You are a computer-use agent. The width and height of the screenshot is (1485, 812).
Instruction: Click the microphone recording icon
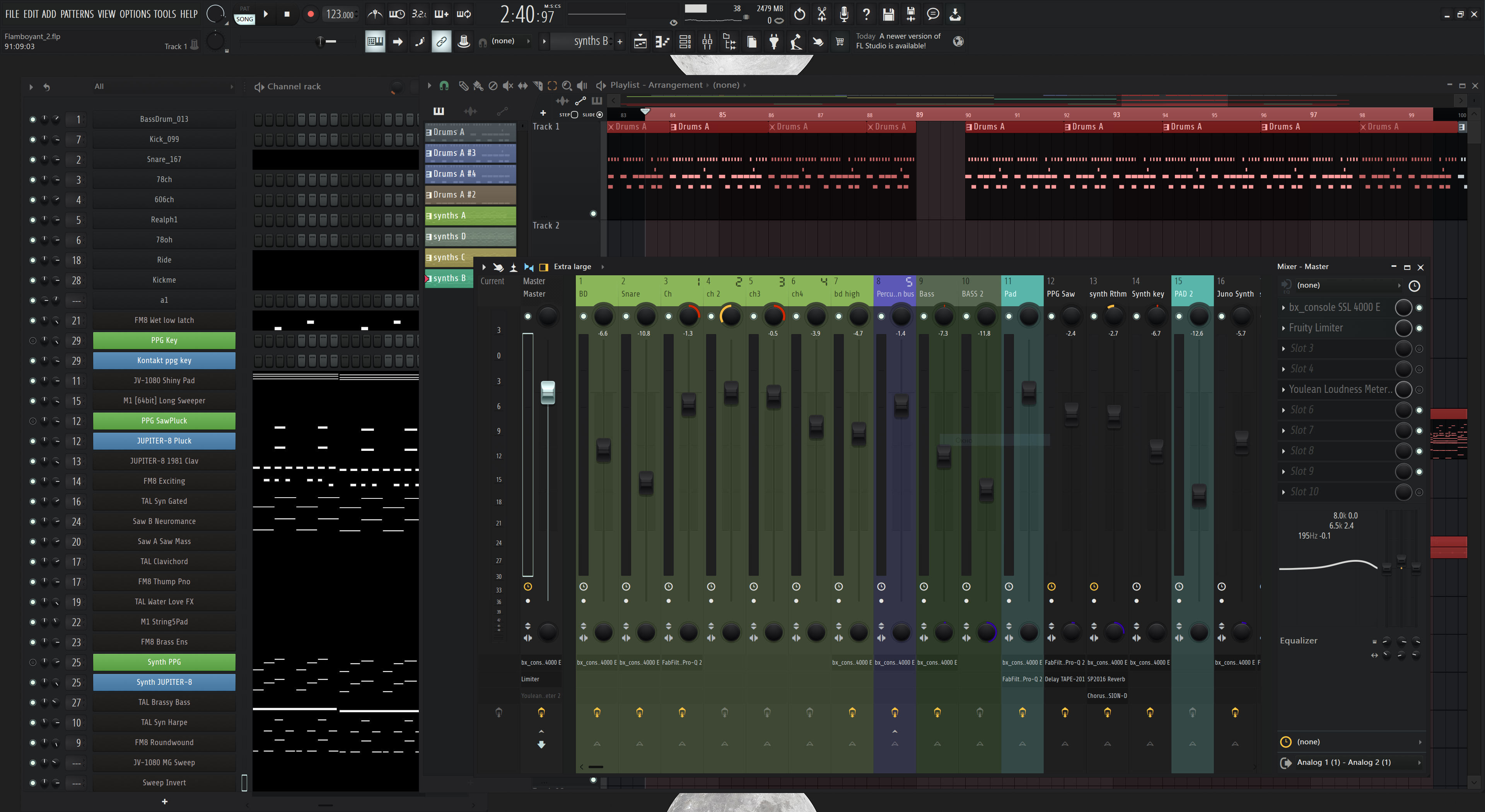(844, 14)
